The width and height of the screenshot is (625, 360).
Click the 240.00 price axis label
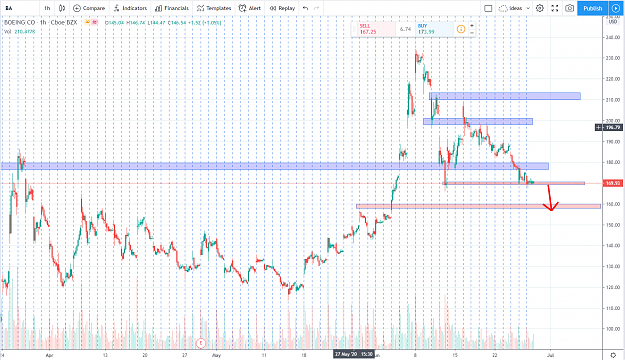point(613,37)
